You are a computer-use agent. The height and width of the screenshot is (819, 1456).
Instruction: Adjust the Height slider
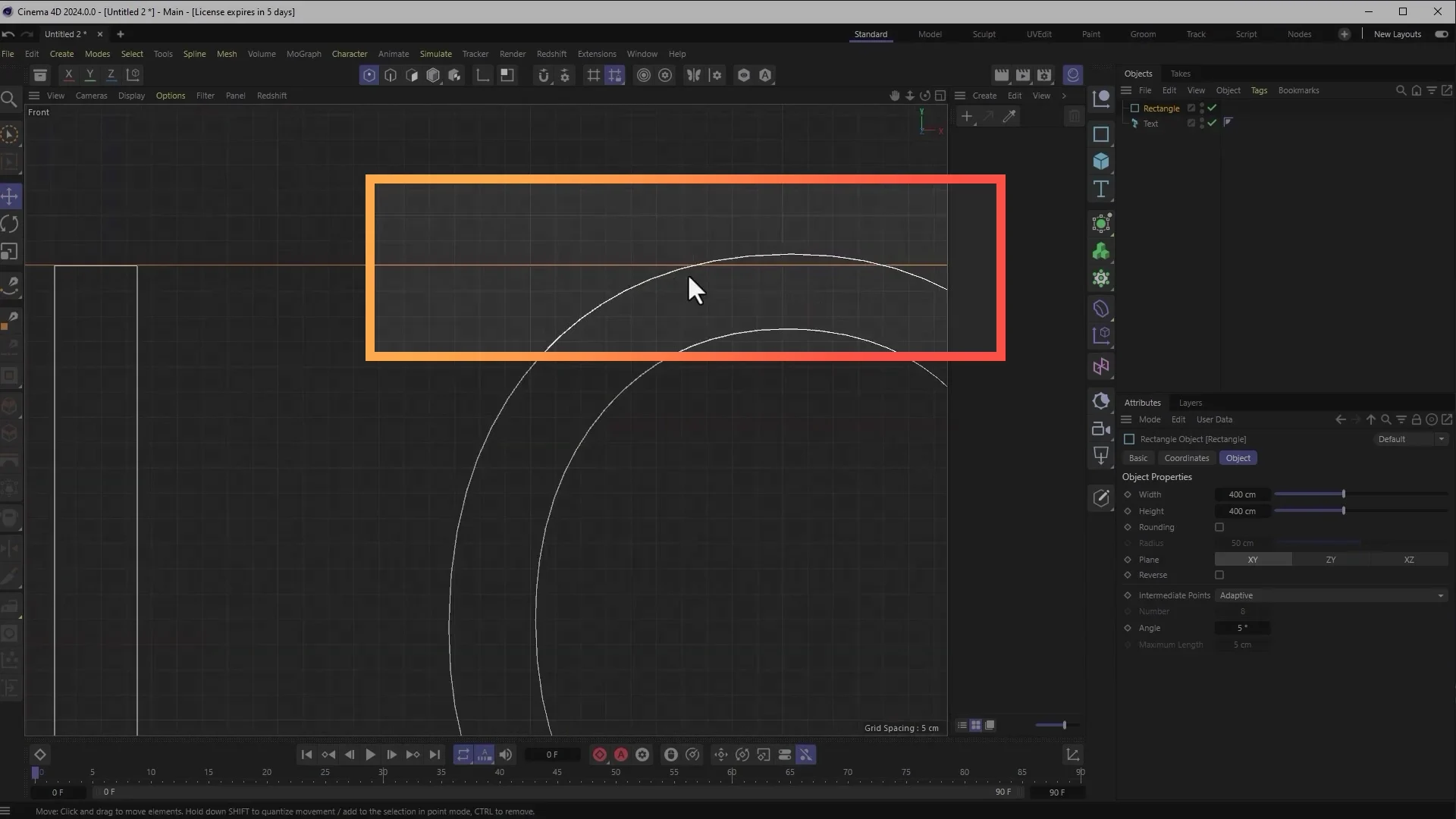[x=1361, y=511]
